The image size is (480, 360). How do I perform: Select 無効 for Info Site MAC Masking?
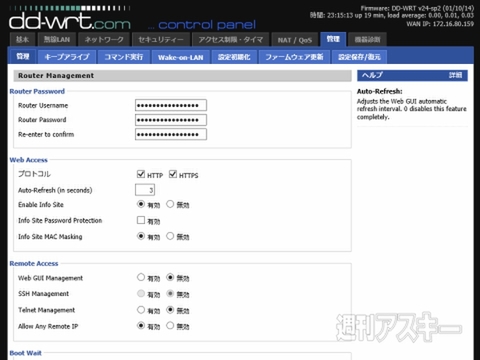click(x=170, y=236)
